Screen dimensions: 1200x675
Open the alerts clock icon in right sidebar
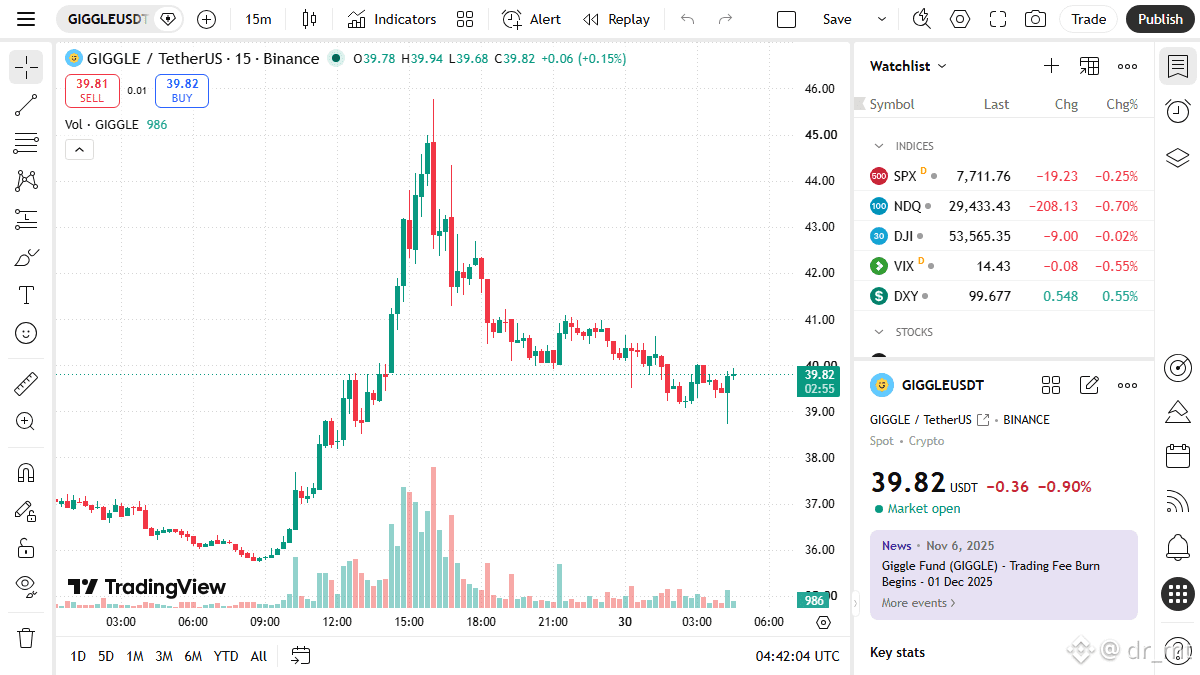click(1178, 111)
